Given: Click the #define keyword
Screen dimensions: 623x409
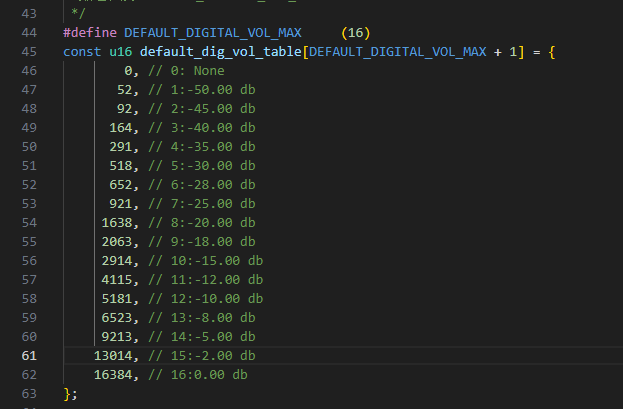Looking at the screenshot, I should (x=90, y=33).
